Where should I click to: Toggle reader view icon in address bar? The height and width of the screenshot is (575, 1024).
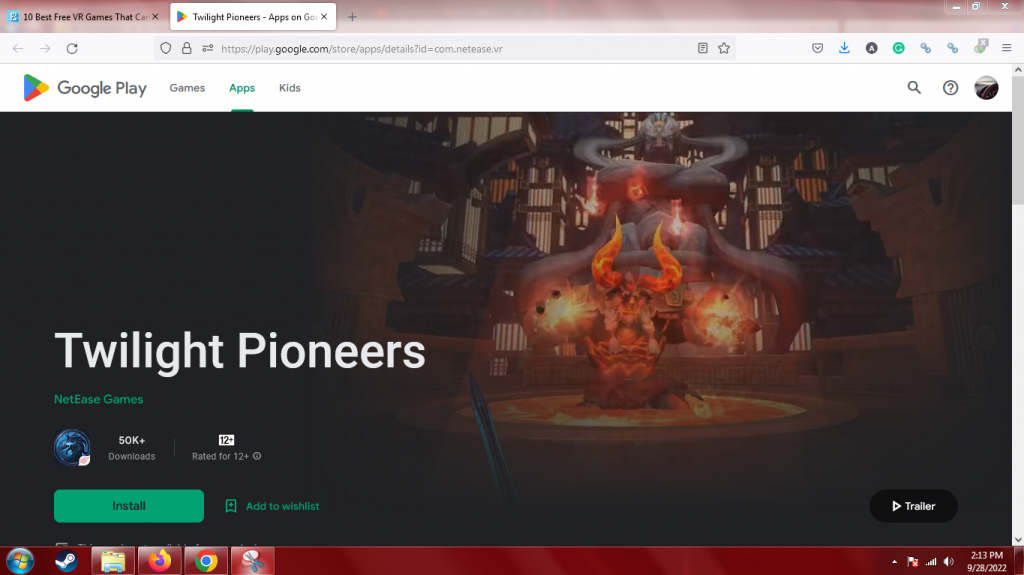point(703,48)
